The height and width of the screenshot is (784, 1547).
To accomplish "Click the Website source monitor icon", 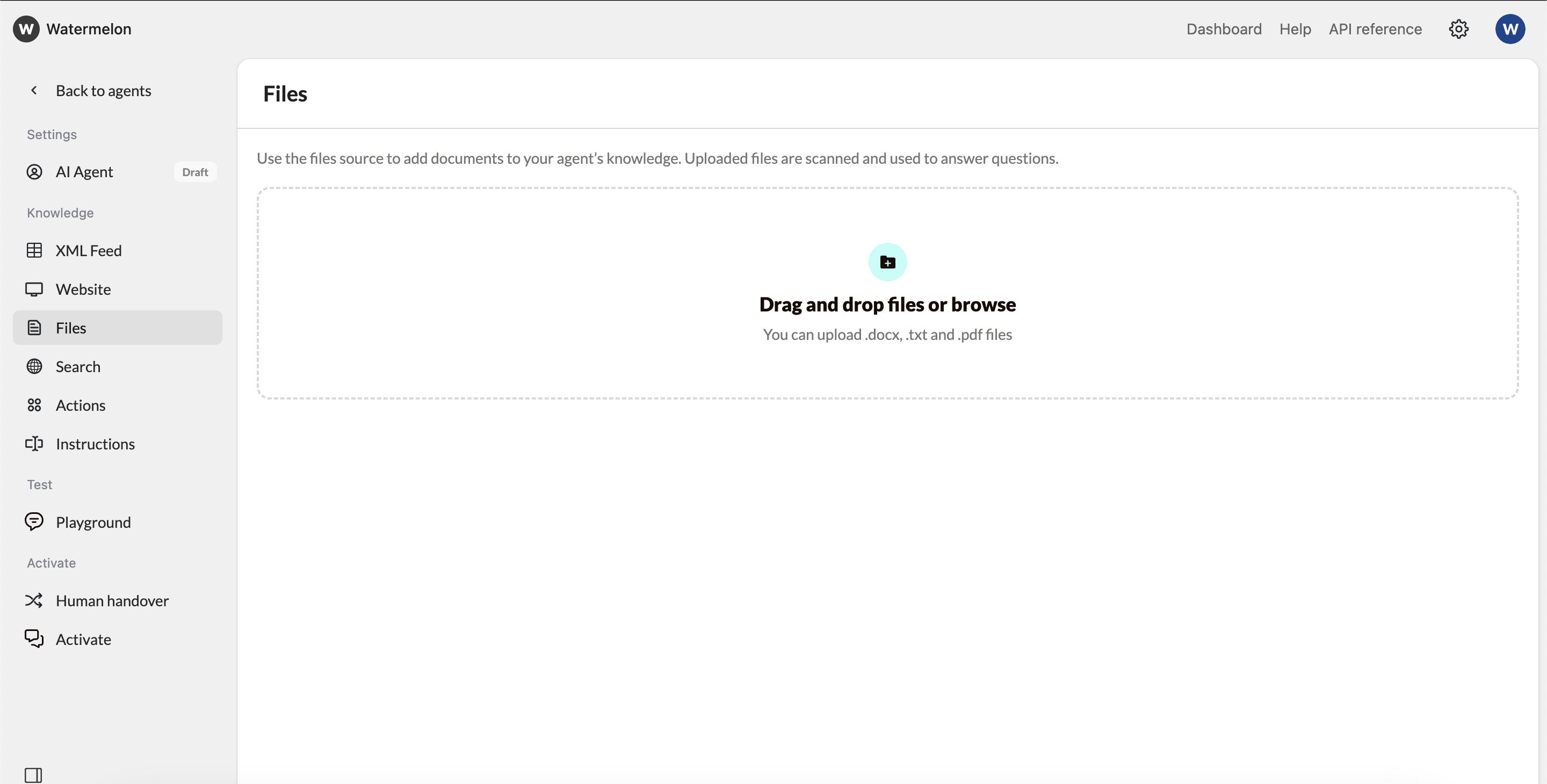I will pyautogui.click(x=34, y=289).
